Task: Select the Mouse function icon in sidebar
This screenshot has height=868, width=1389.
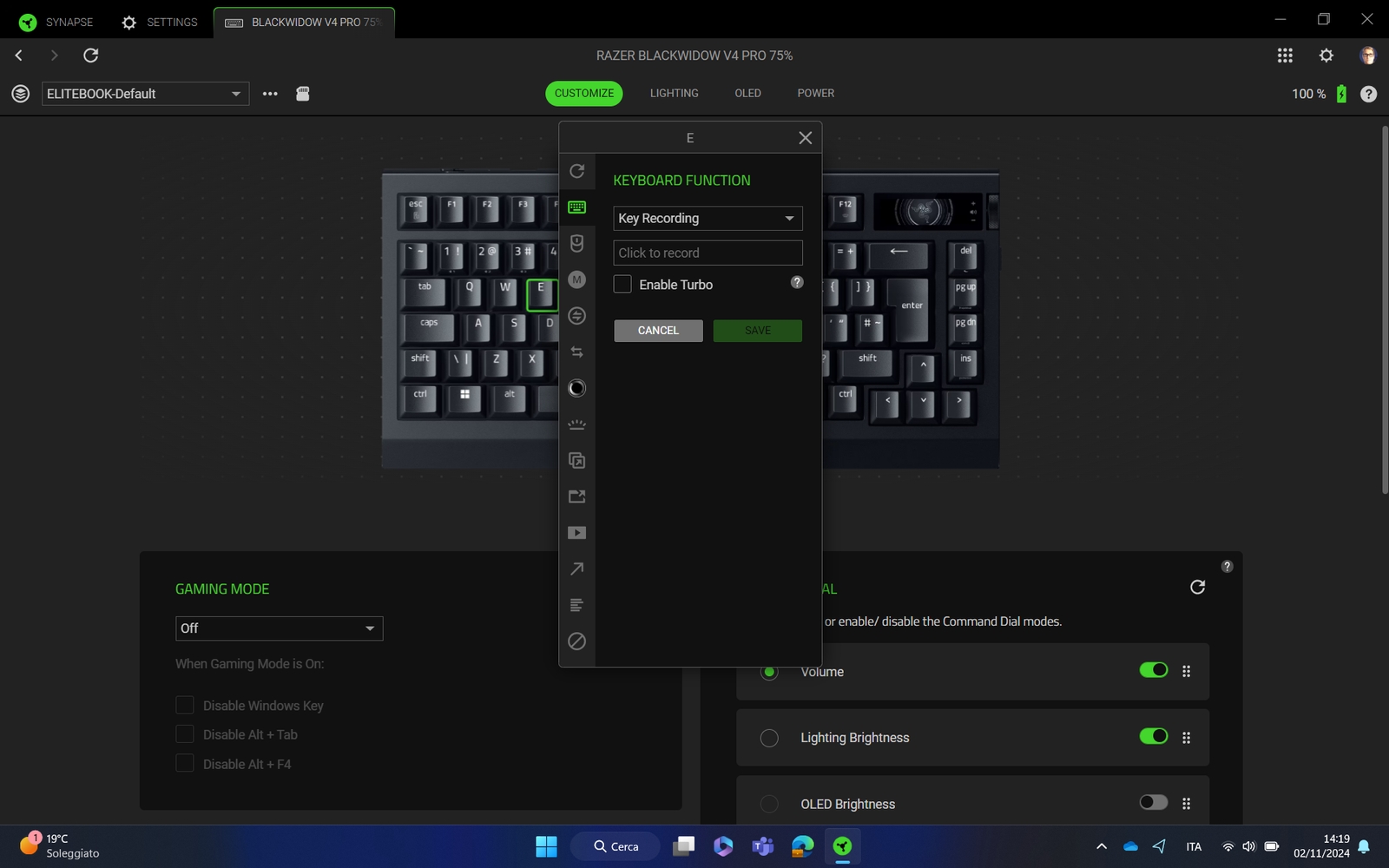Action: click(x=576, y=243)
